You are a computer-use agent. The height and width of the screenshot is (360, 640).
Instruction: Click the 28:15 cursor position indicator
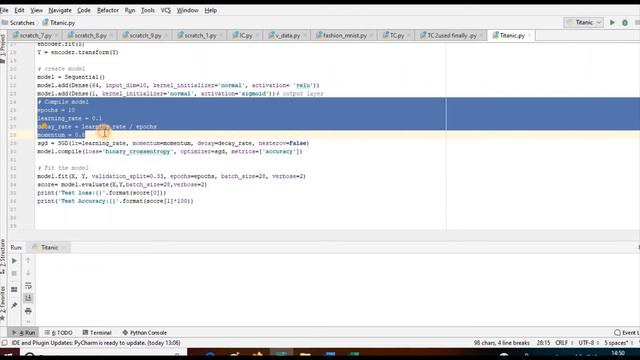[x=543, y=343]
